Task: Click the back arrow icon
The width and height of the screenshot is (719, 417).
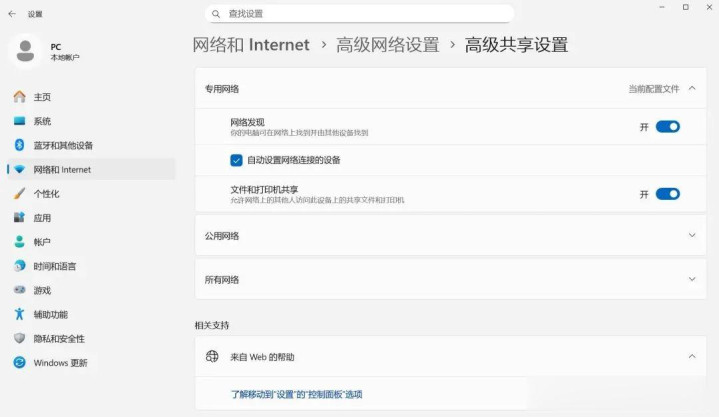Action: click(x=12, y=14)
